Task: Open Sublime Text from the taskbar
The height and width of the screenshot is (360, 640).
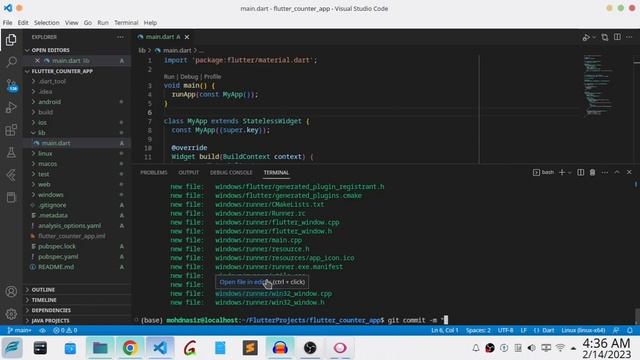Action: [250, 348]
